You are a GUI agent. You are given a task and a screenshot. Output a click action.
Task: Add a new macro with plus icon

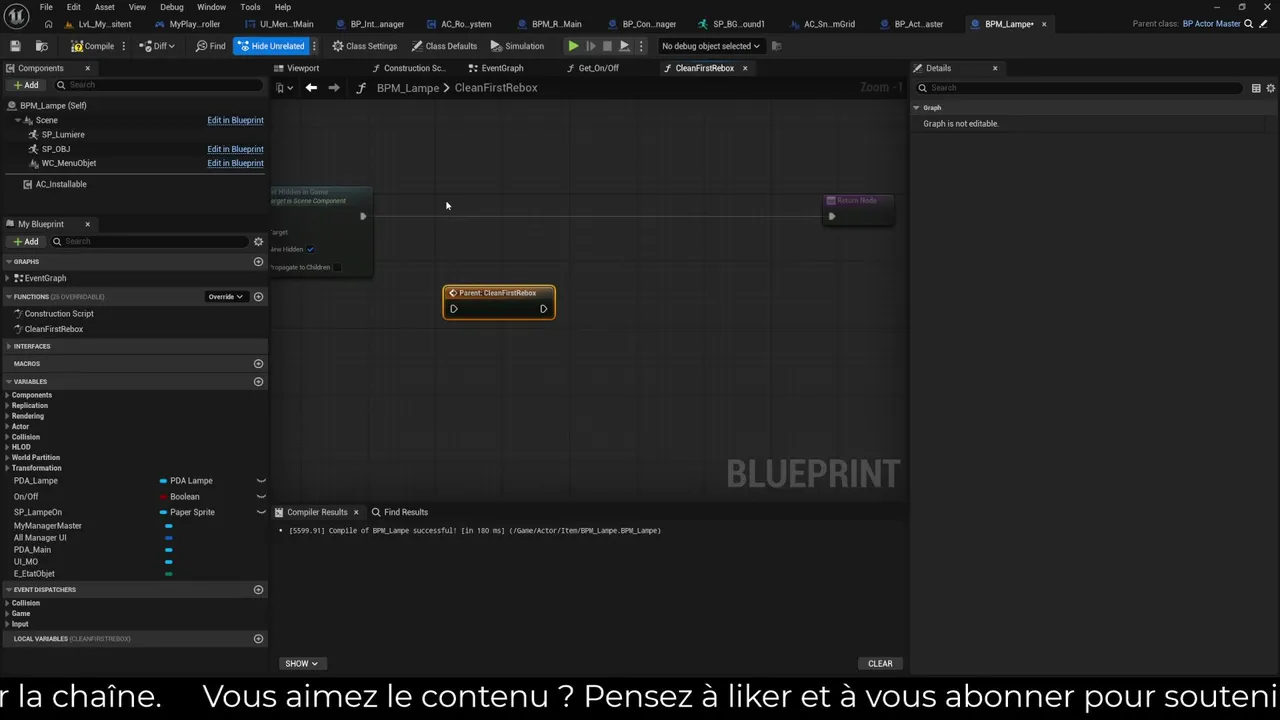click(258, 364)
